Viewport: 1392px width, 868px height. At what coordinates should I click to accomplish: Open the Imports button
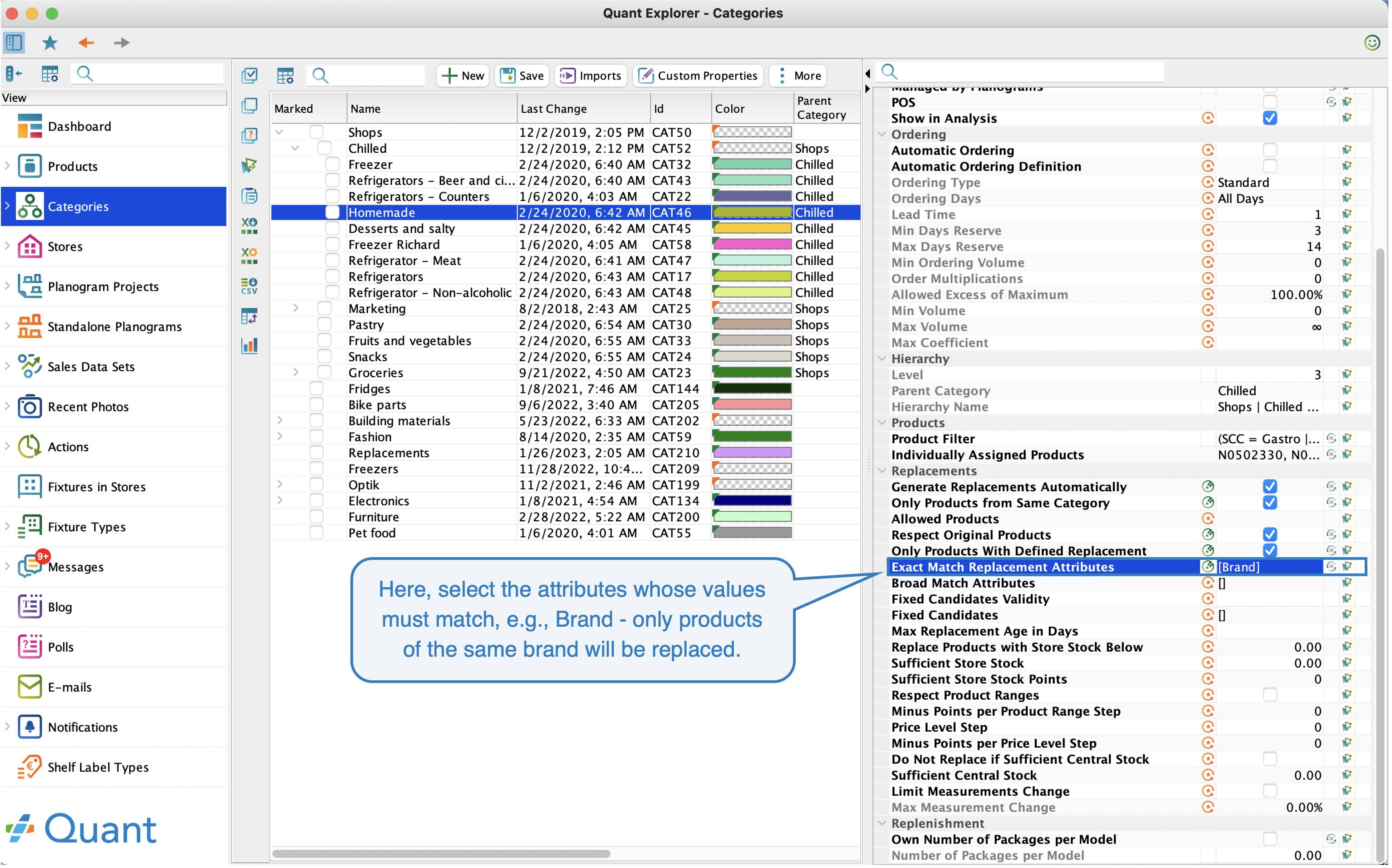point(591,76)
